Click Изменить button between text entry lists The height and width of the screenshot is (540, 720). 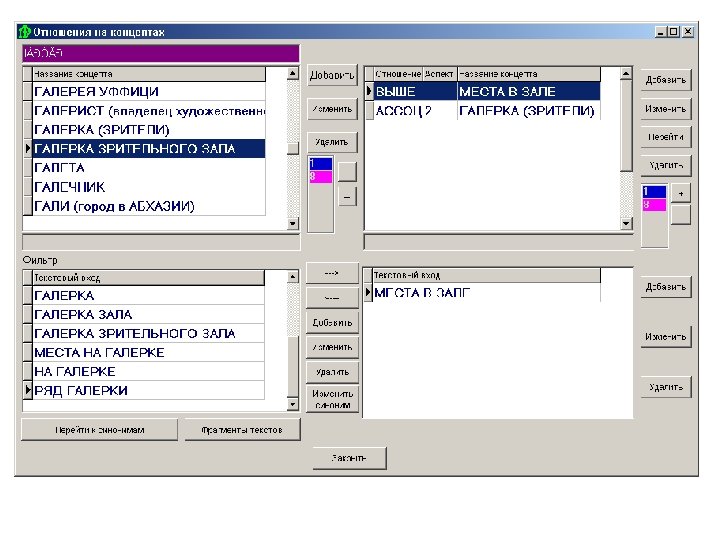332,348
